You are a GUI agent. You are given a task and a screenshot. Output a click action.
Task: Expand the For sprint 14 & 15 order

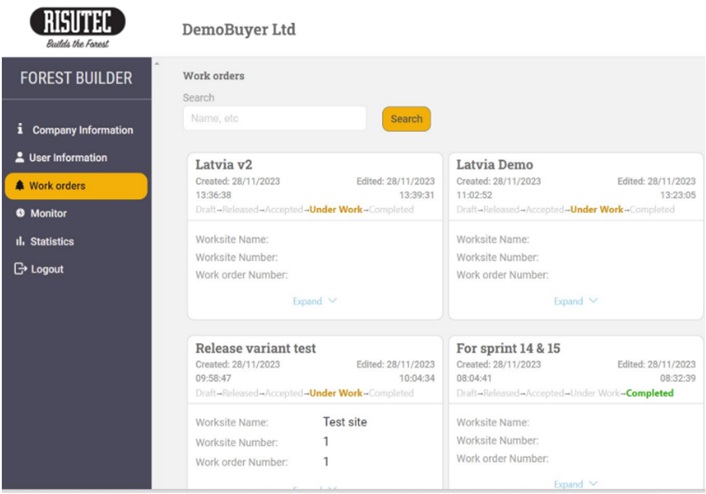pyautogui.click(x=576, y=484)
